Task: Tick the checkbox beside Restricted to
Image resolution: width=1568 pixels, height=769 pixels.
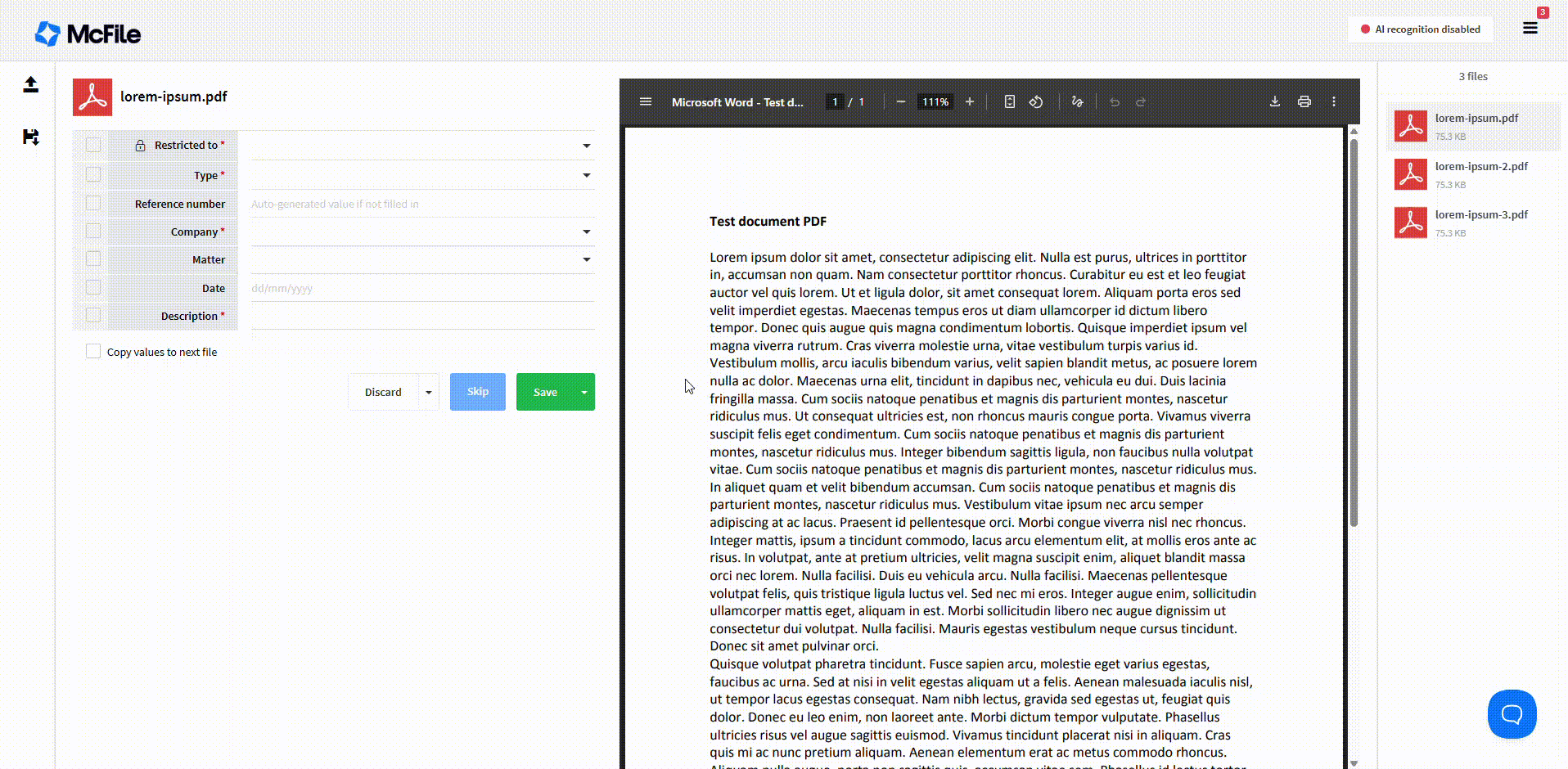Action: pos(93,146)
